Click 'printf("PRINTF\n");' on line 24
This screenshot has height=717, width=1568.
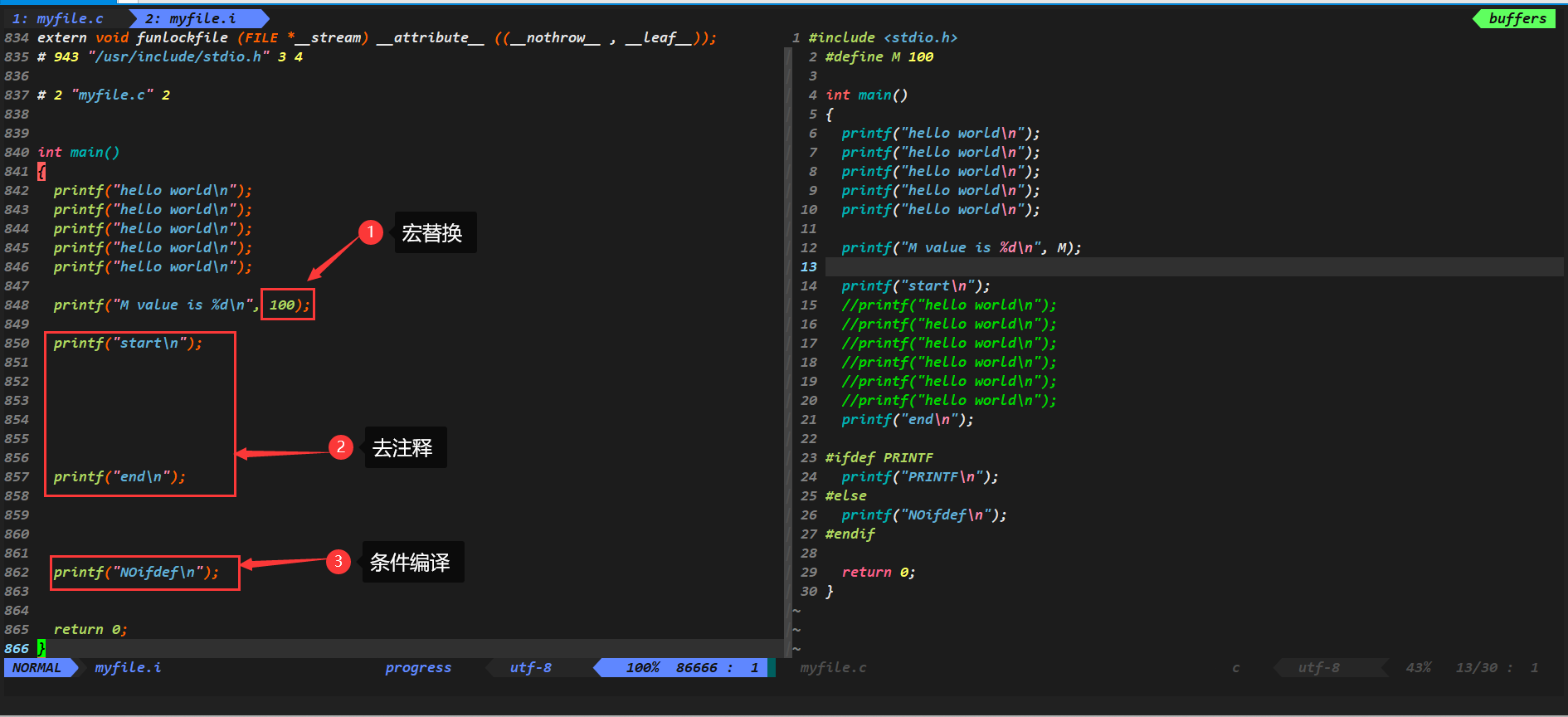tap(920, 477)
